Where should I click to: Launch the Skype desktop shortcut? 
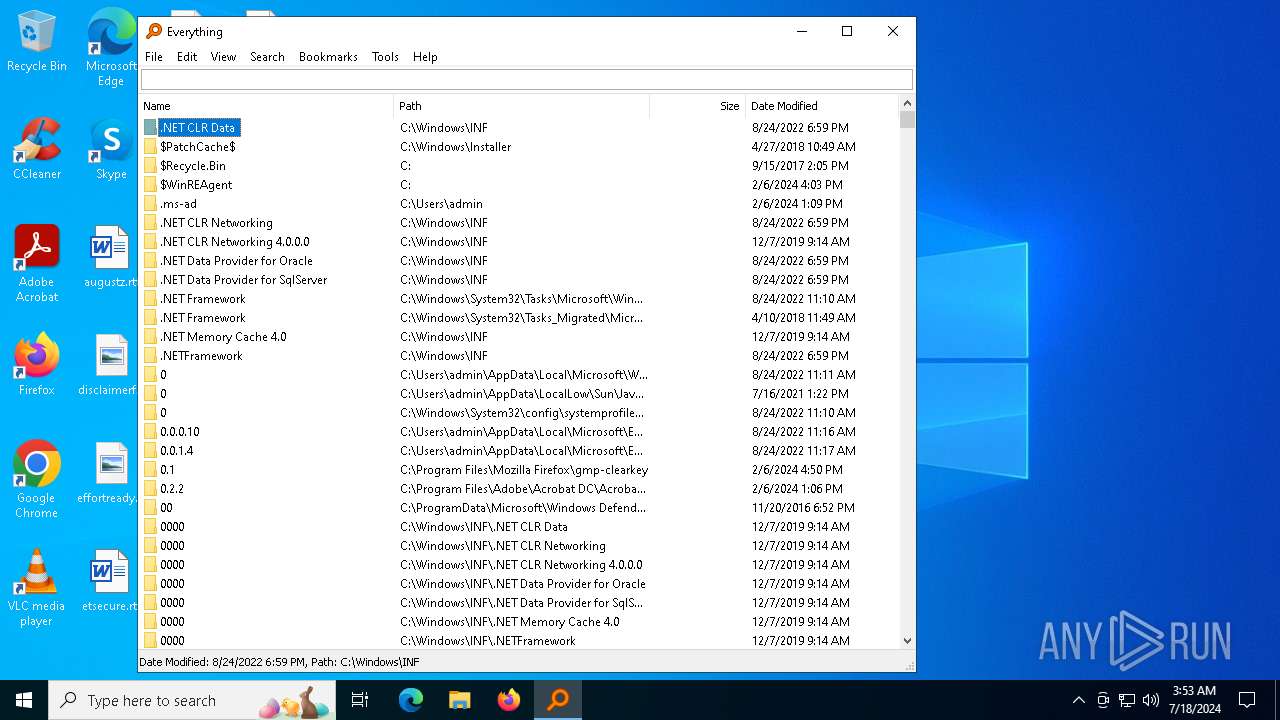(x=111, y=148)
